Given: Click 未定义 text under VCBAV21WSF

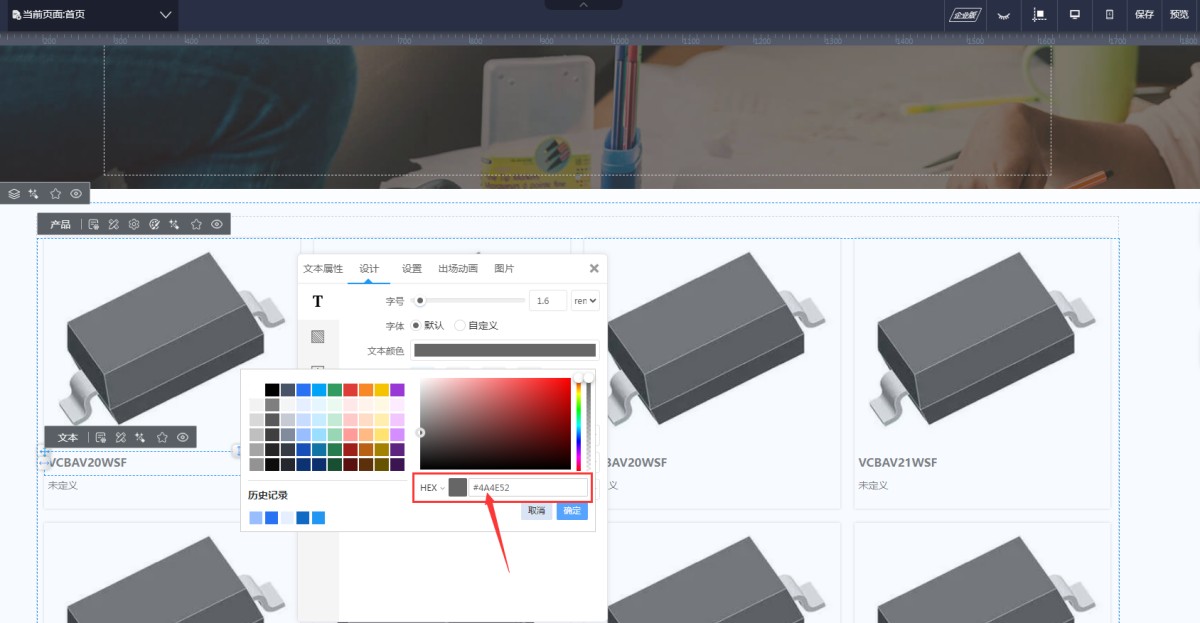Looking at the screenshot, I should (x=873, y=486).
